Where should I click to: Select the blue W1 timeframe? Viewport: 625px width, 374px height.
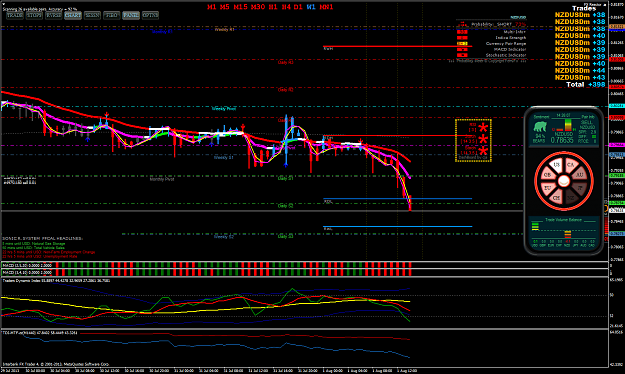pos(311,7)
